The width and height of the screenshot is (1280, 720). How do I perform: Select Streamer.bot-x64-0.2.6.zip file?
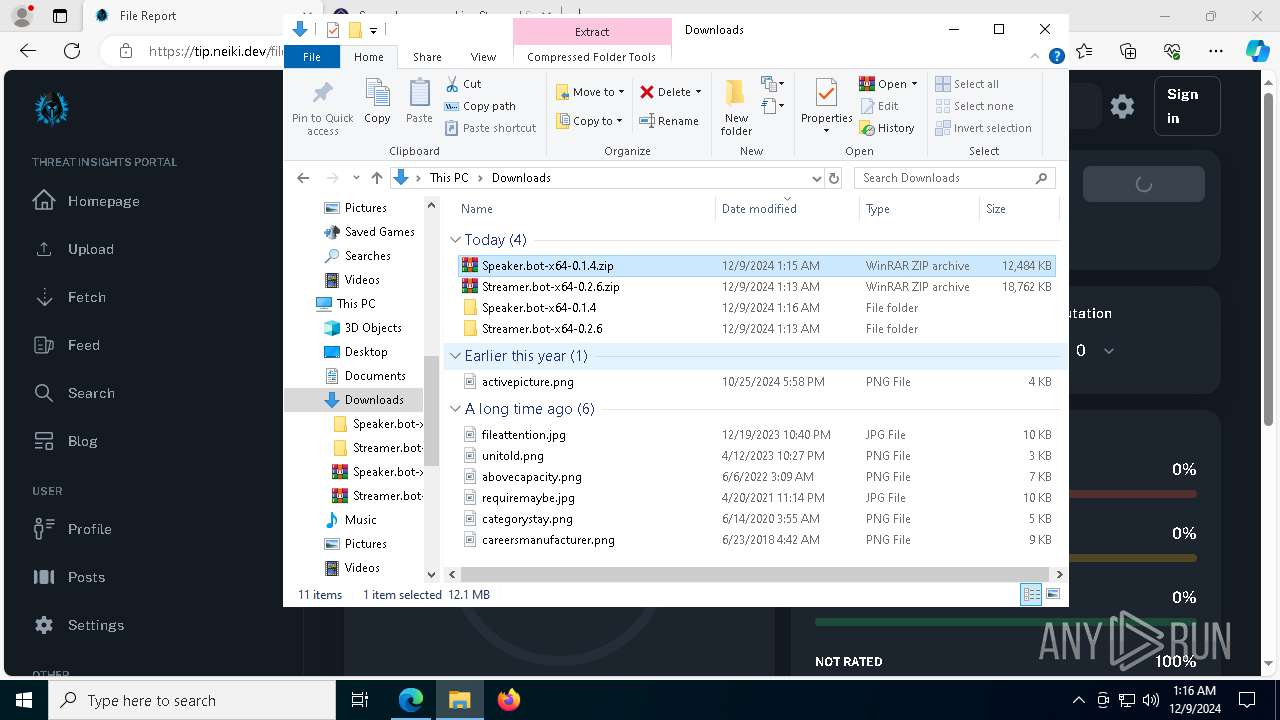pos(757,287)
